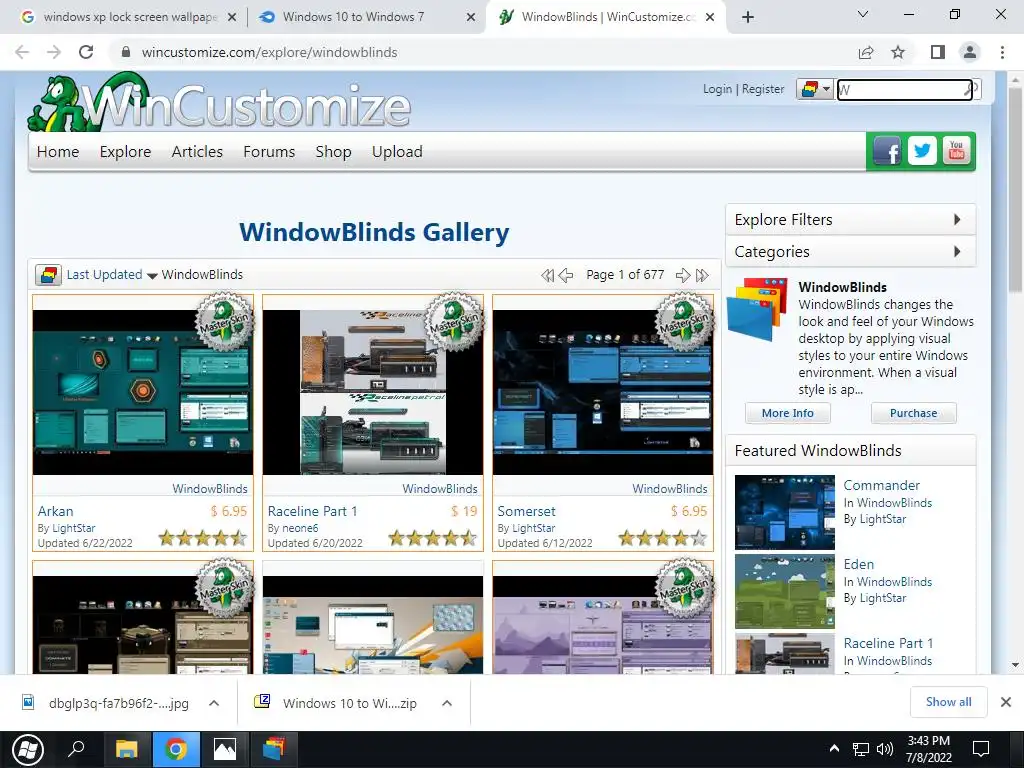The height and width of the screenshot is (768, 1024).
Task: Click the search magnifier in site search box
Action: [x=972, y=89]
